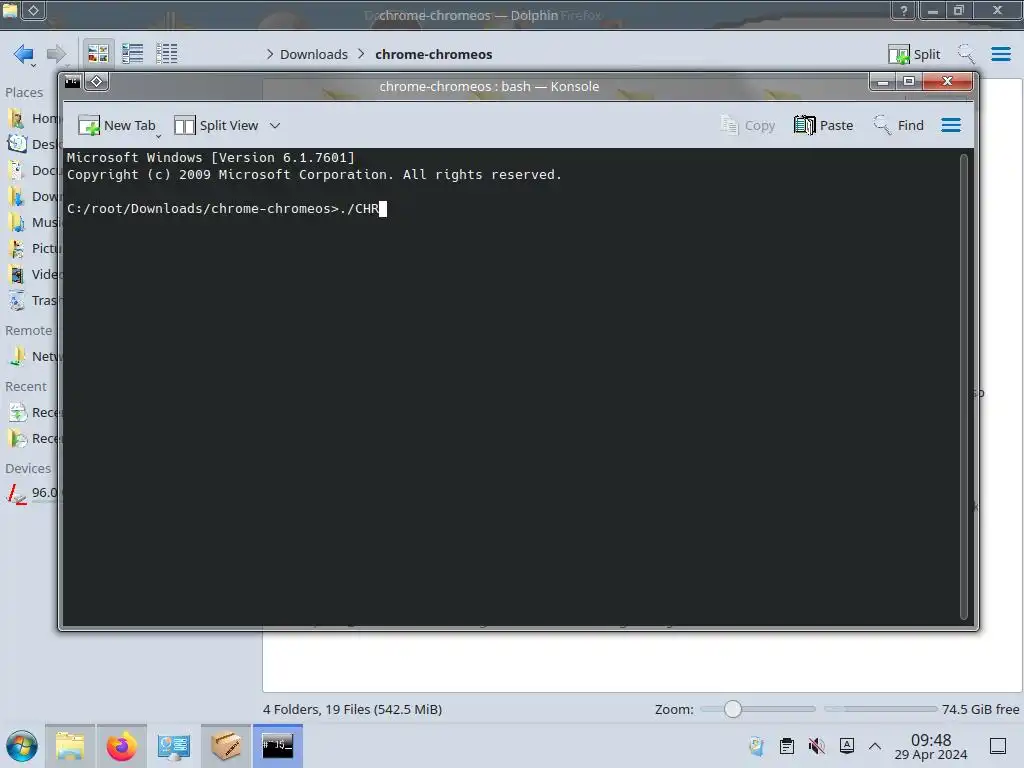This screenshot has height=768, width=1024.
Task: Open Desktop in the Dolphin Places panel
Action: pos(33,144)
